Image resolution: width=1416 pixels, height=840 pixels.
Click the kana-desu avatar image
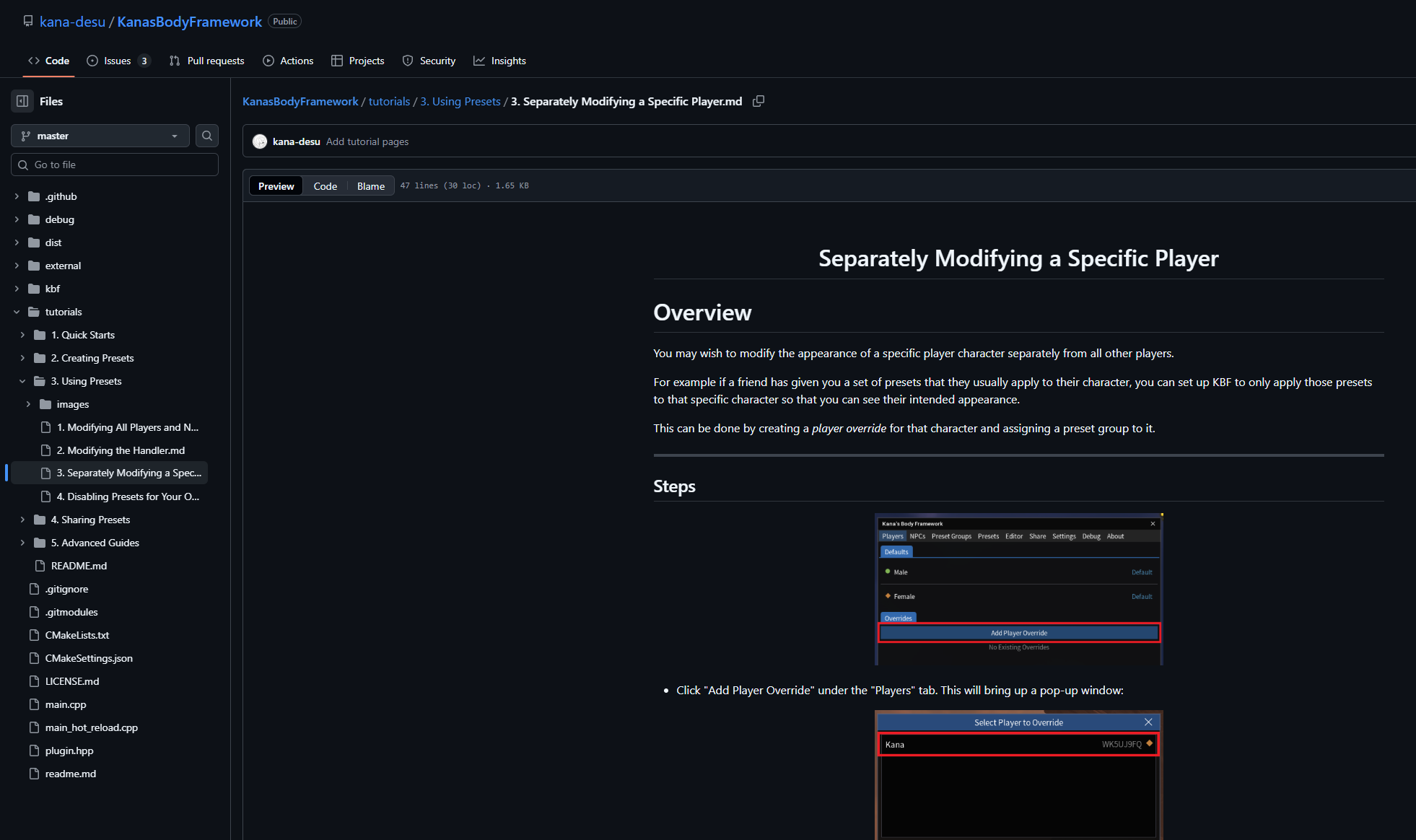click(260, 142)
